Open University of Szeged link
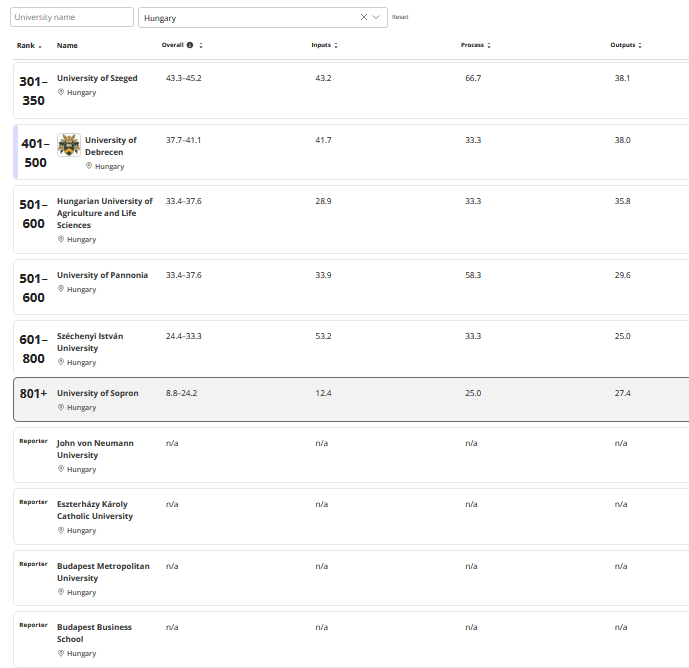689x668 pixels. 97,78
